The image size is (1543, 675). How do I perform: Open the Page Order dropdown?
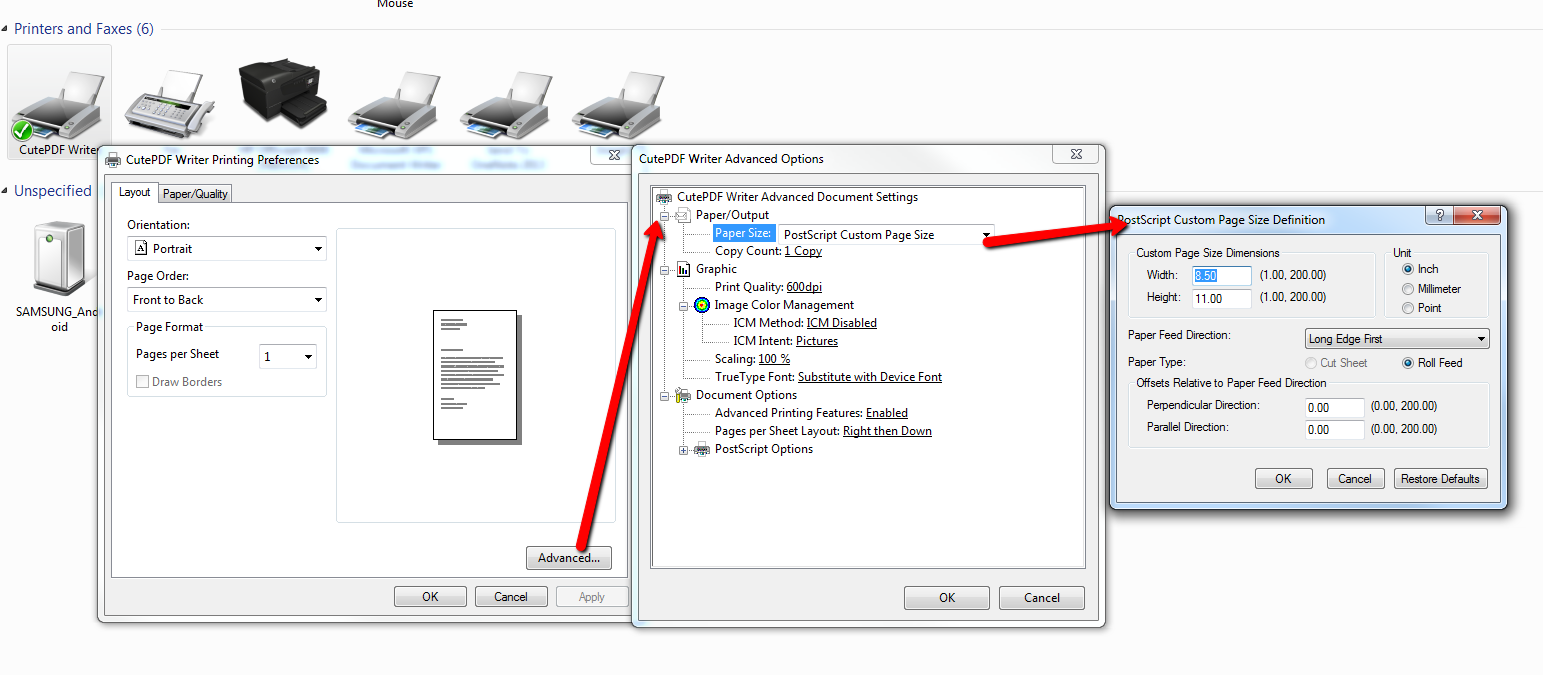(x=227, y=299)
